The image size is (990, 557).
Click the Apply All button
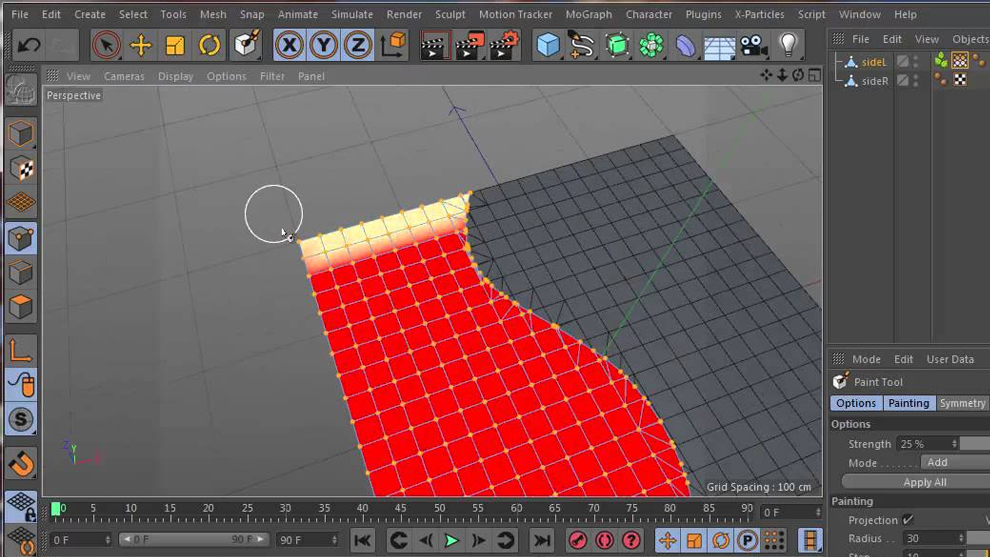tap(924, 482)
